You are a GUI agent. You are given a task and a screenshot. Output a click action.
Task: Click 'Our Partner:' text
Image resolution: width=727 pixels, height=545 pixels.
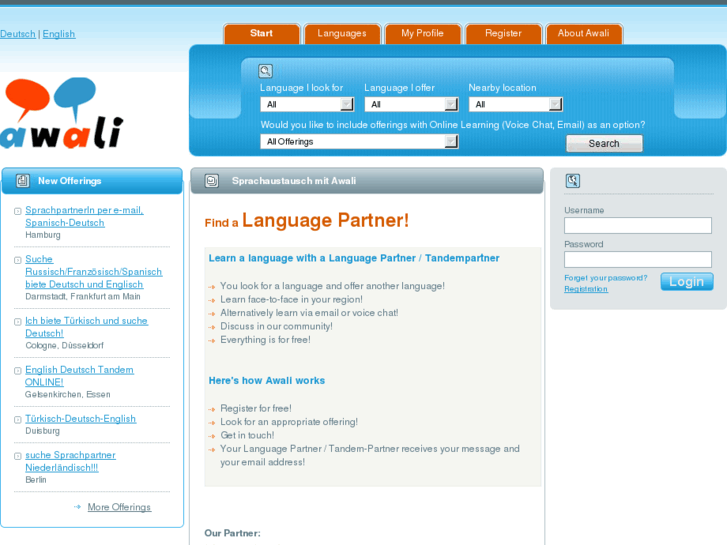coord(232,533)
